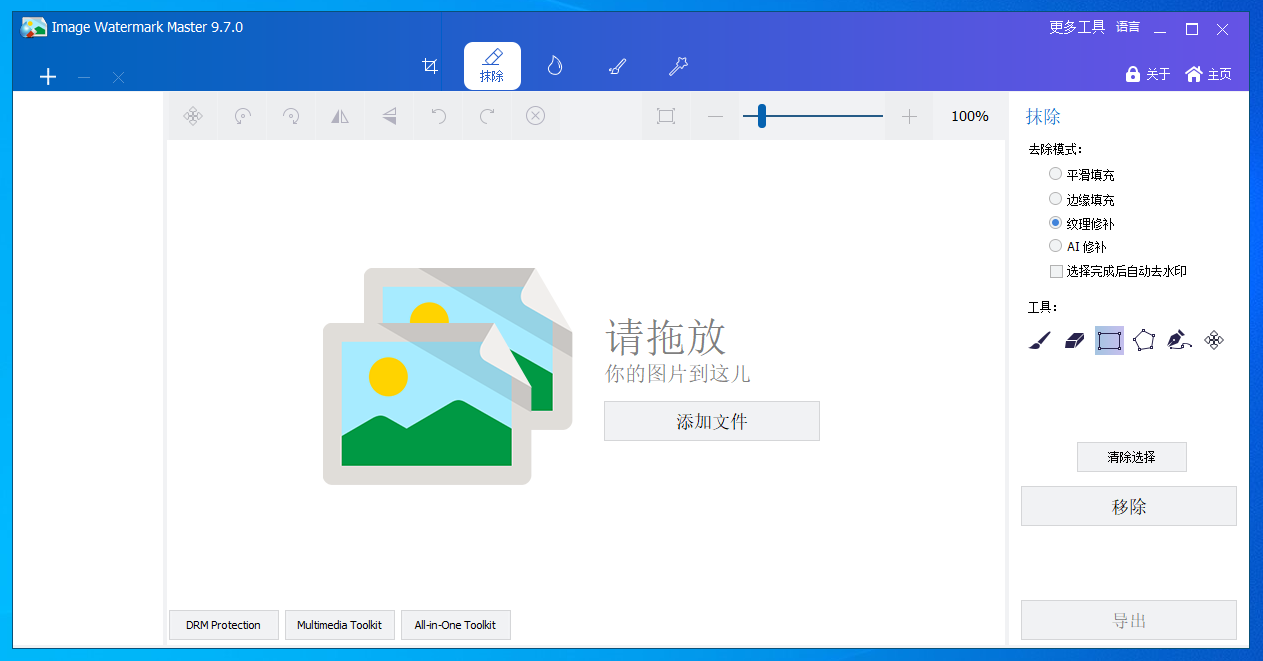Open the water drop watermark tab
1263x661 pixels.
pos(555,66)
